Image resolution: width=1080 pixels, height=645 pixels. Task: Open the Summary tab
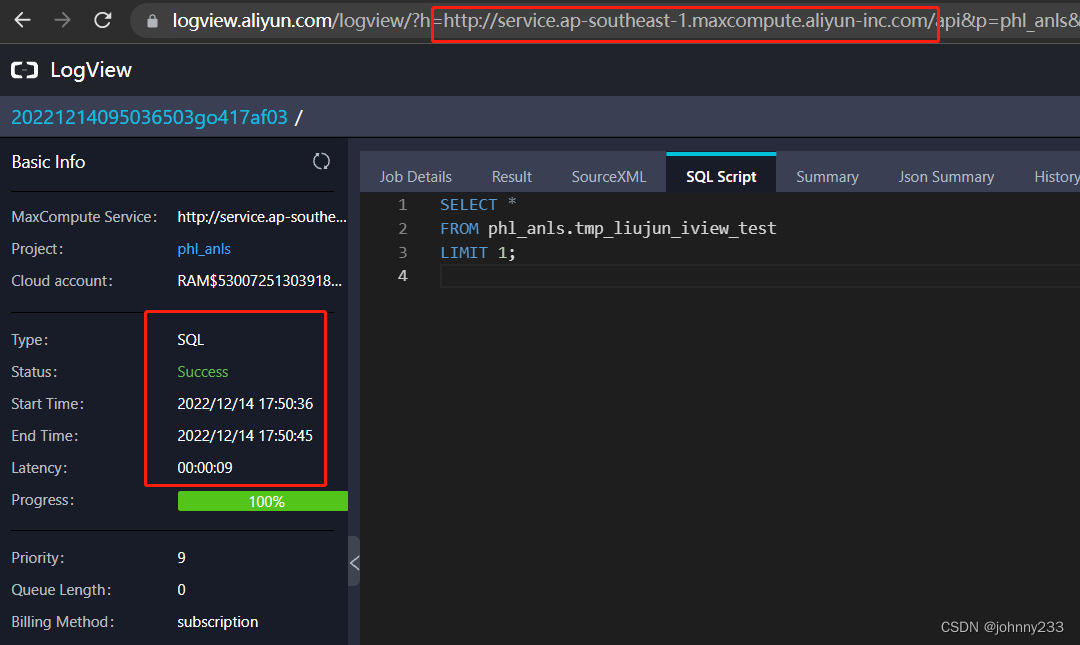tap(827, 175)
